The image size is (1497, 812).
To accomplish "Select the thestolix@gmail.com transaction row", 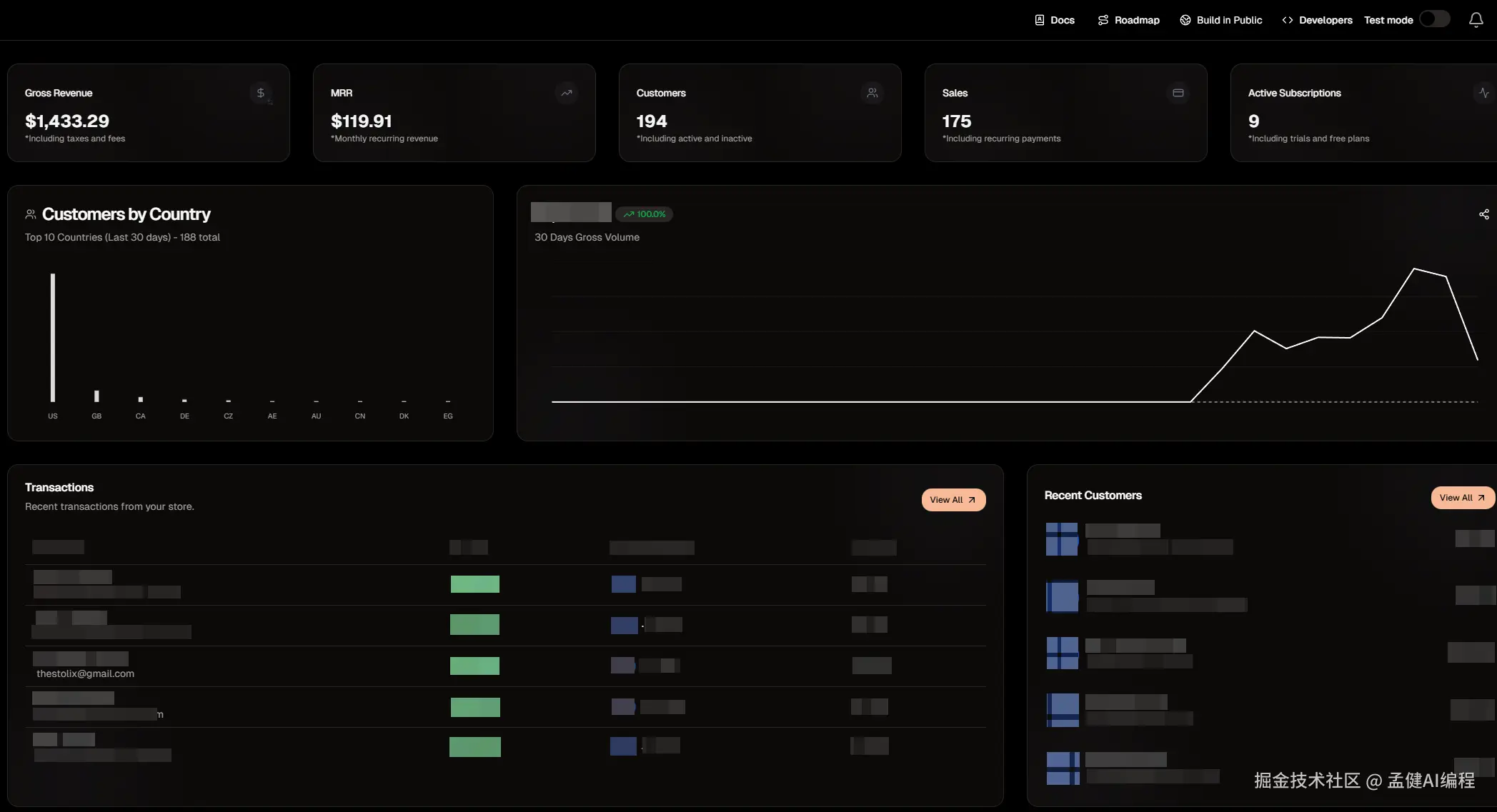I will click(x=86, y=673).
